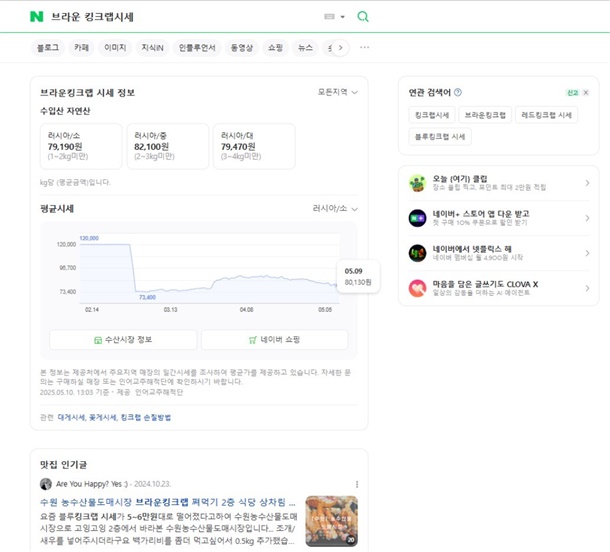Click the related link 대게시세

(71, 417)
